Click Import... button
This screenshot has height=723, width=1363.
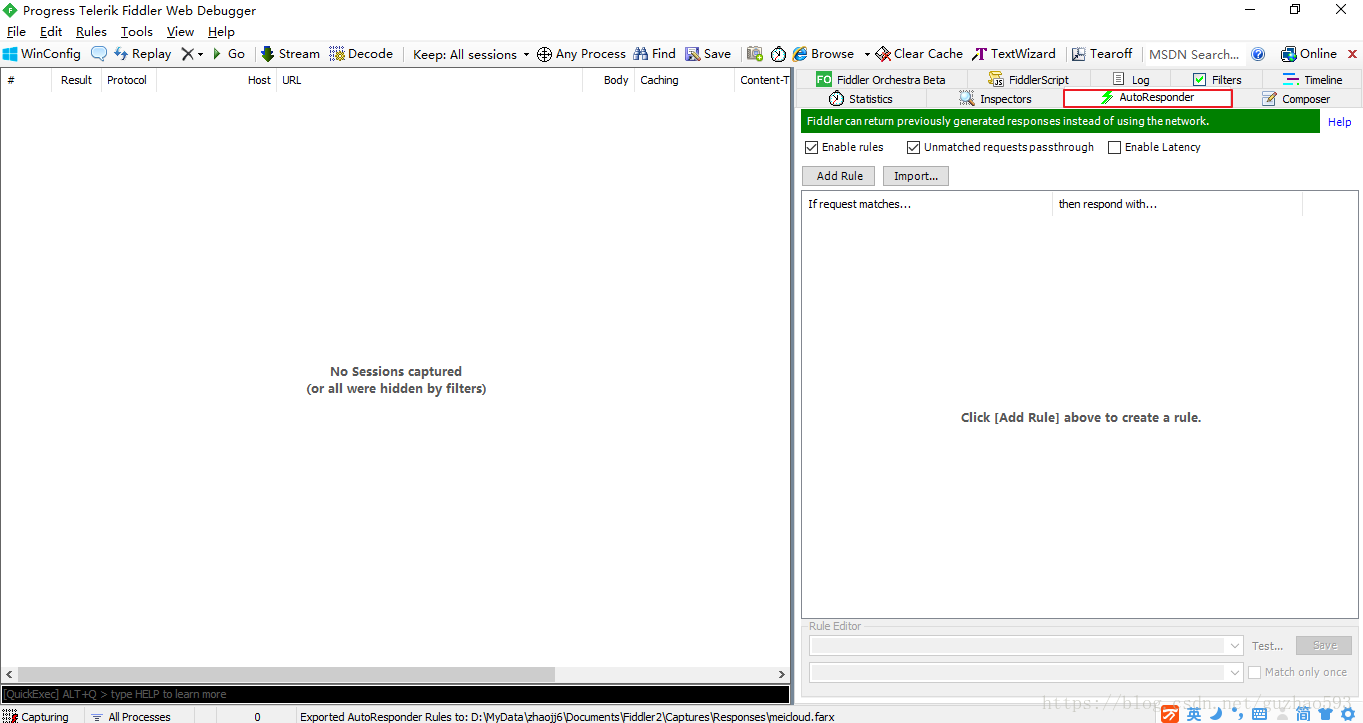tap(915, 176)
